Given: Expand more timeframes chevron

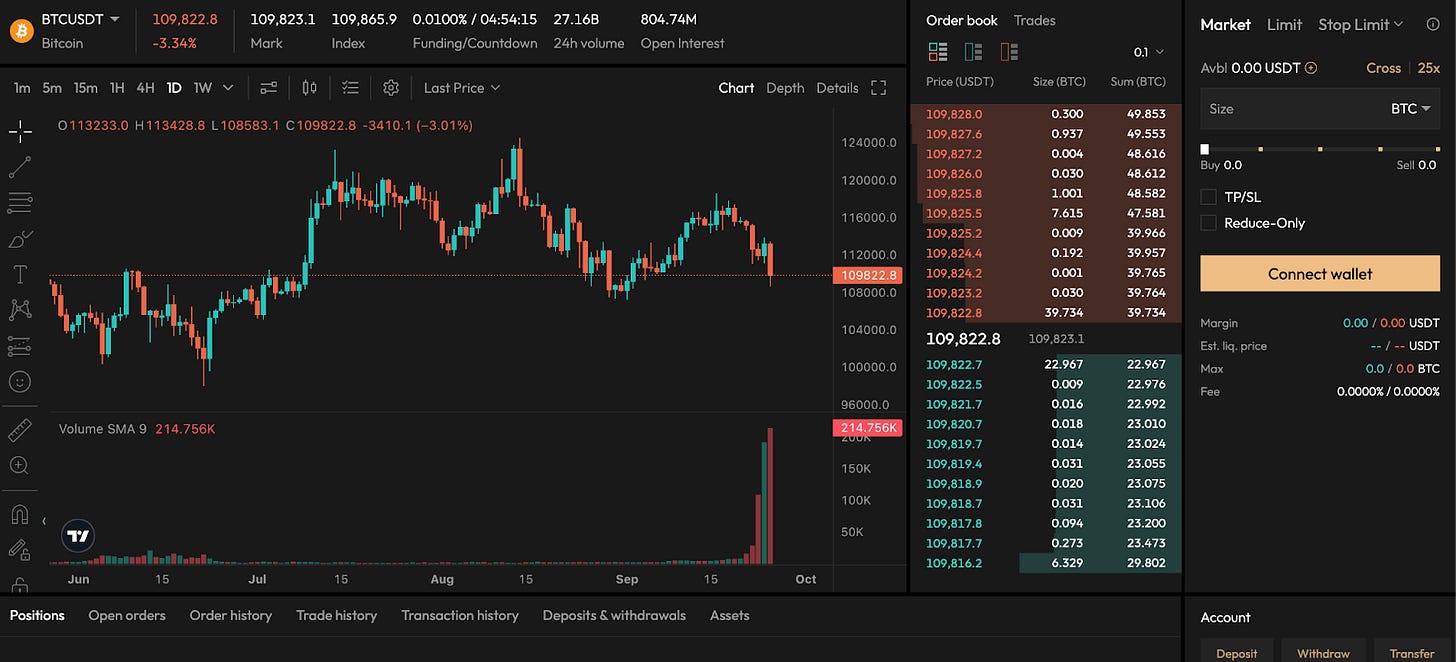Looking at the screenshot, I should click(228, 88).
